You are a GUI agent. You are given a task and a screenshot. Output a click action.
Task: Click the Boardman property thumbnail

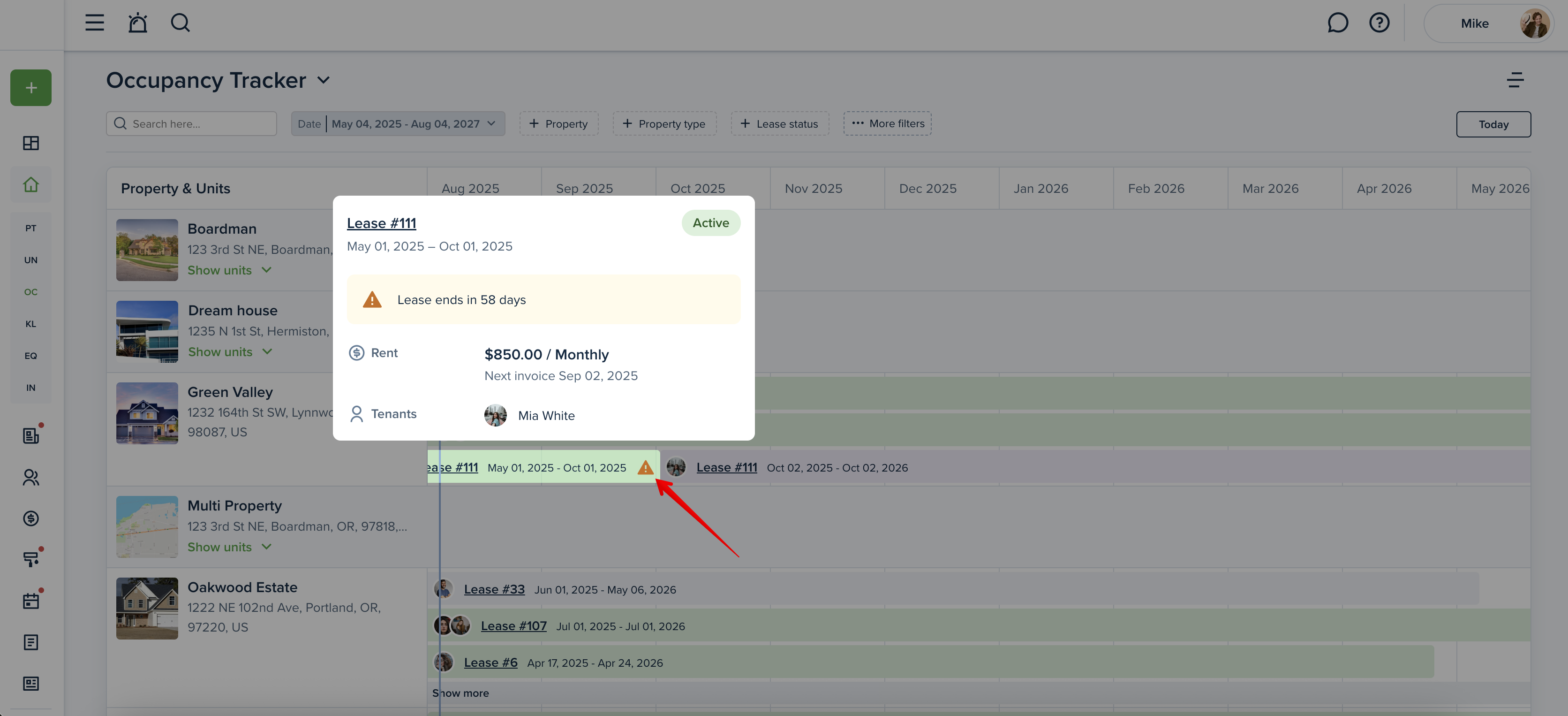147,250
